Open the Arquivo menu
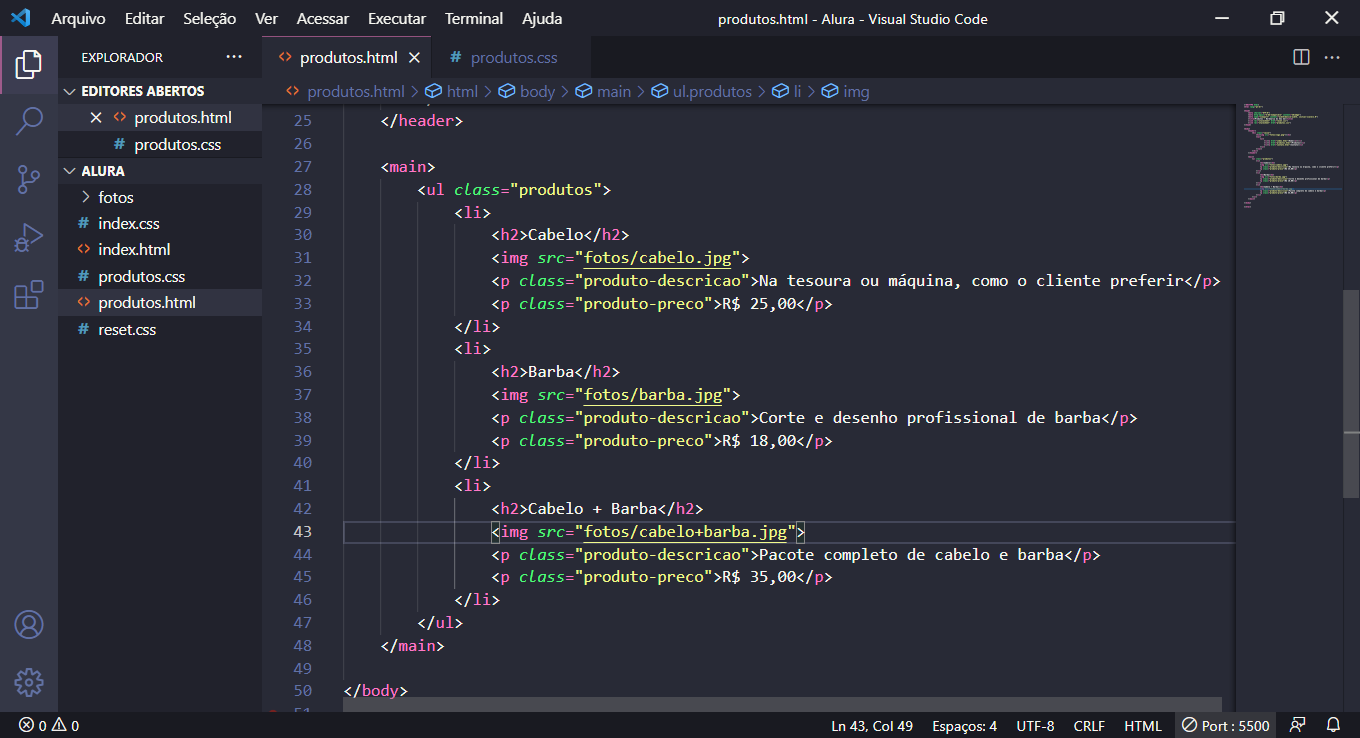The height and width of the screenshot is (738, 1360). (x=78, y=18)
